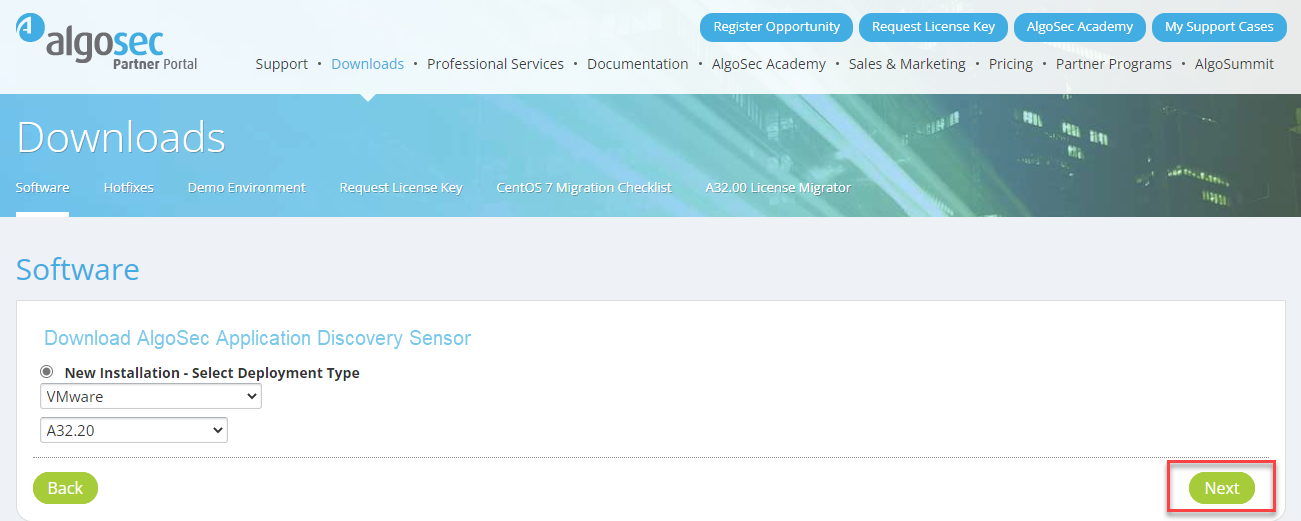Navigate to Professional Services menu
The image size is (1301, 521).
click(495, 64)
